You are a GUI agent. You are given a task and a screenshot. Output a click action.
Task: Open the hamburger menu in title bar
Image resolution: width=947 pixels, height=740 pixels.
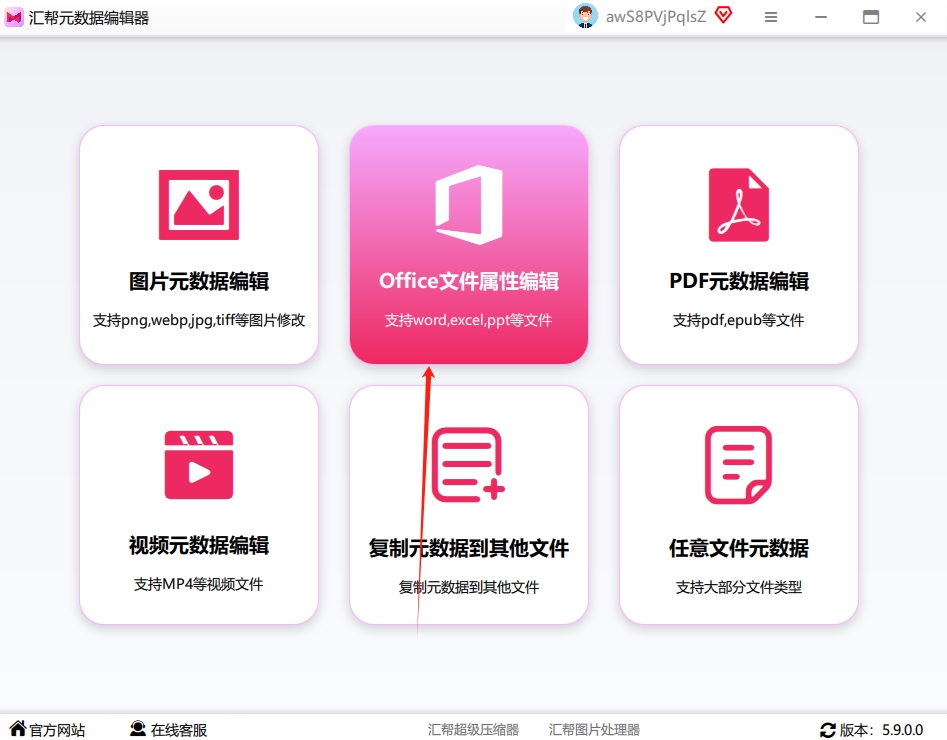coord(771,17)
